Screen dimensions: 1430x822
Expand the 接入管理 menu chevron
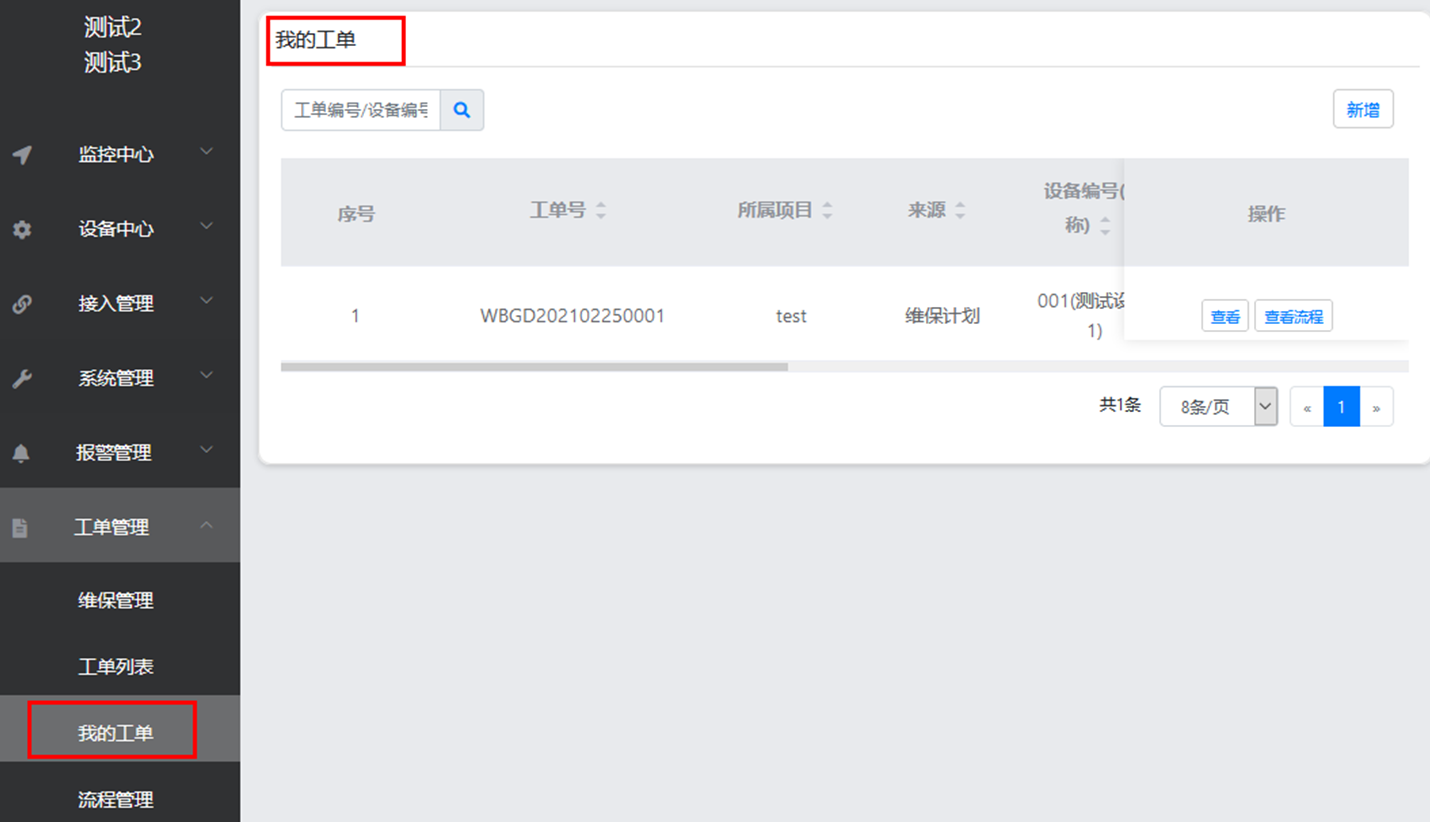pyautogui.click(x=206, y=300)
